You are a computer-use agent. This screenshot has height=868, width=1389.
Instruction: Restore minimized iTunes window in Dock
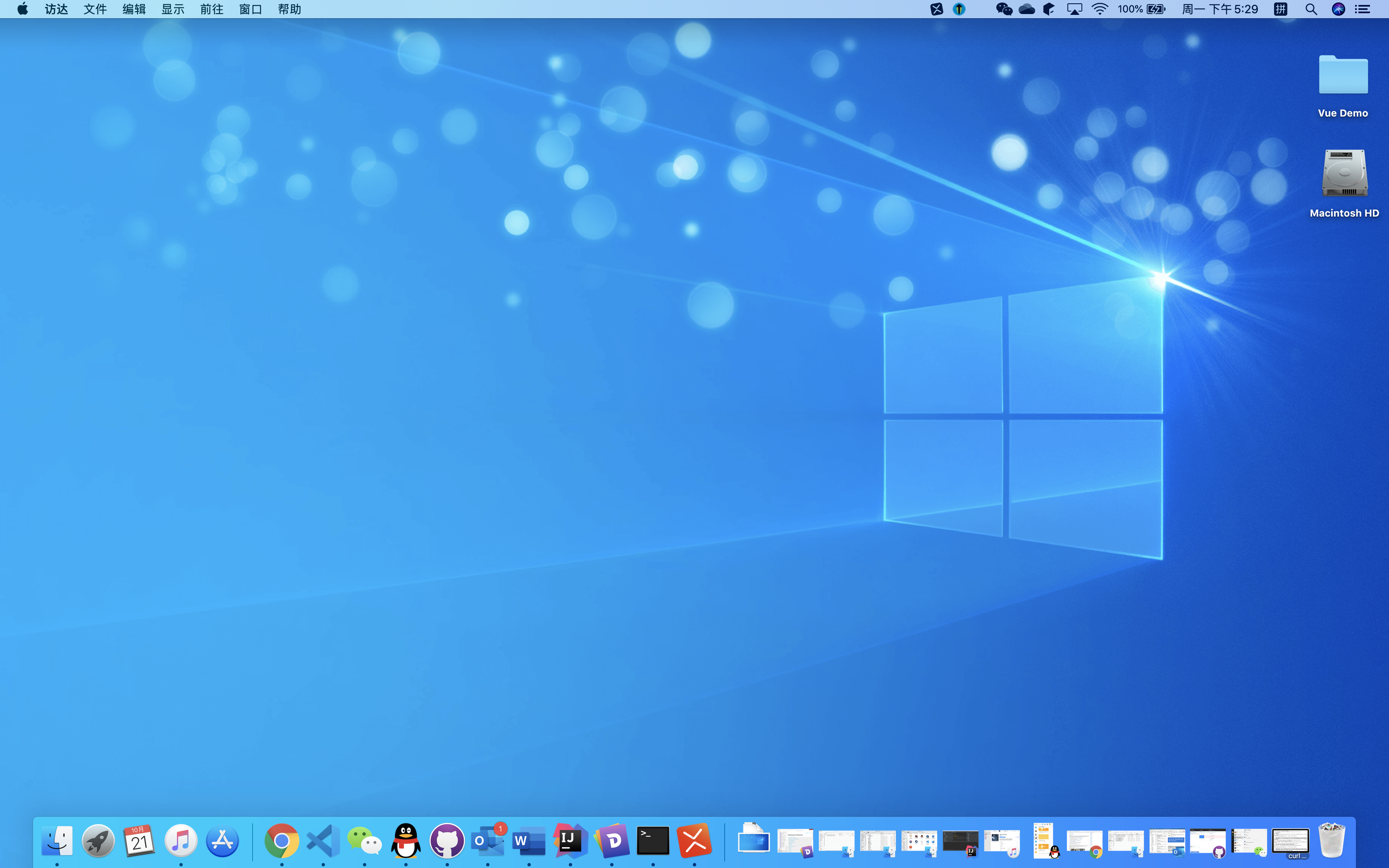[x=1002, y=842]
